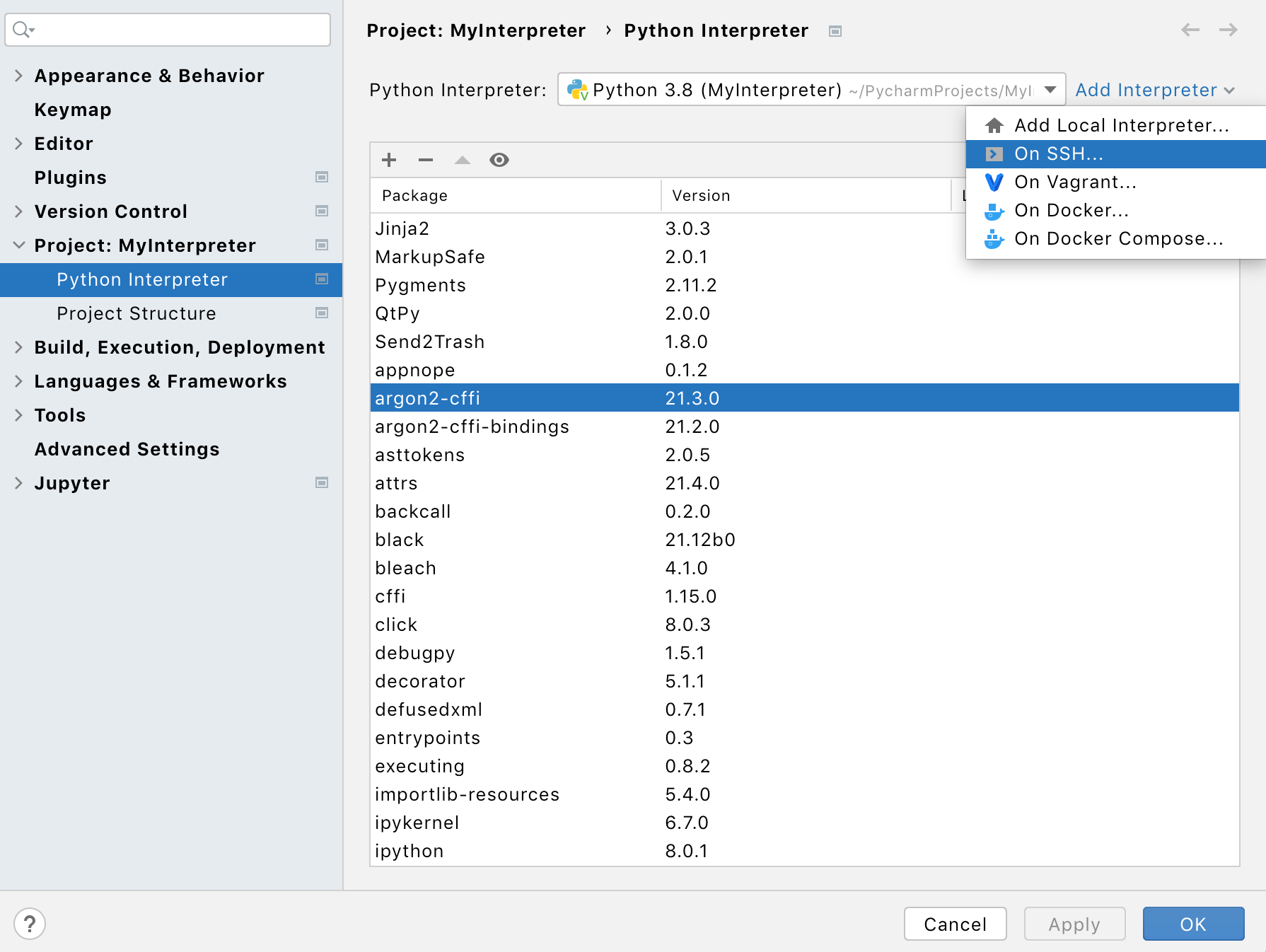Select the Pygments package row
Viewport: 1266px width, 952px height.
[x=805, y=285]
